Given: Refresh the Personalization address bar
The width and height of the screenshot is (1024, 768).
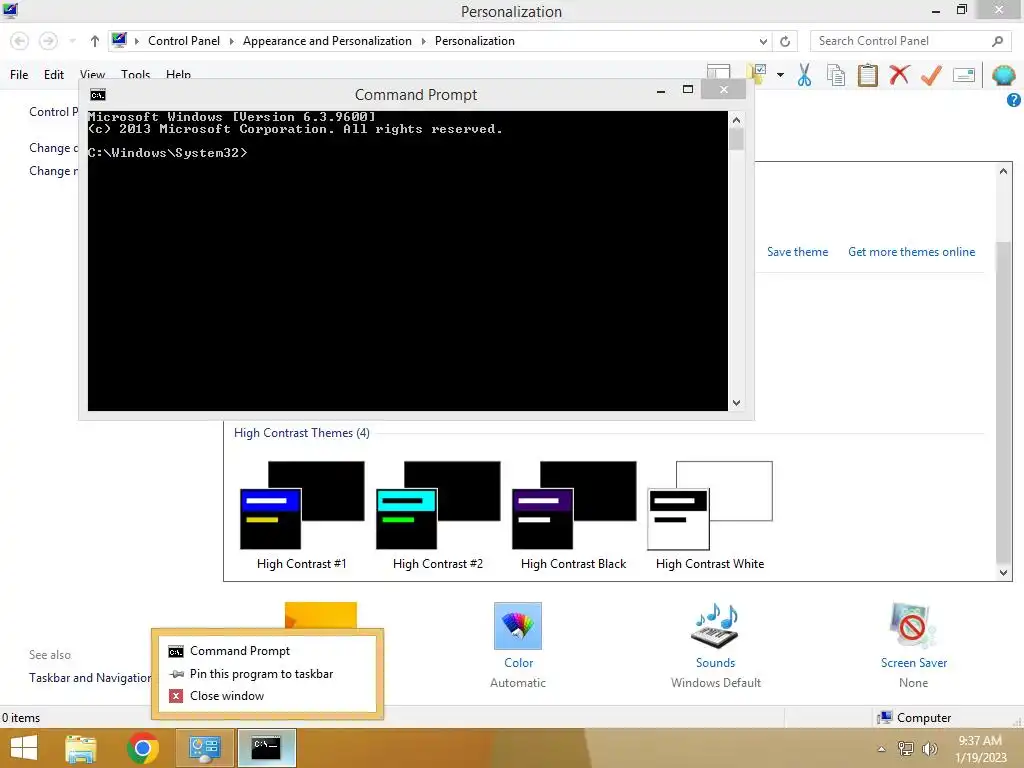Looking at the screenshot, I should pyautogui.click(x=785, y=41).
